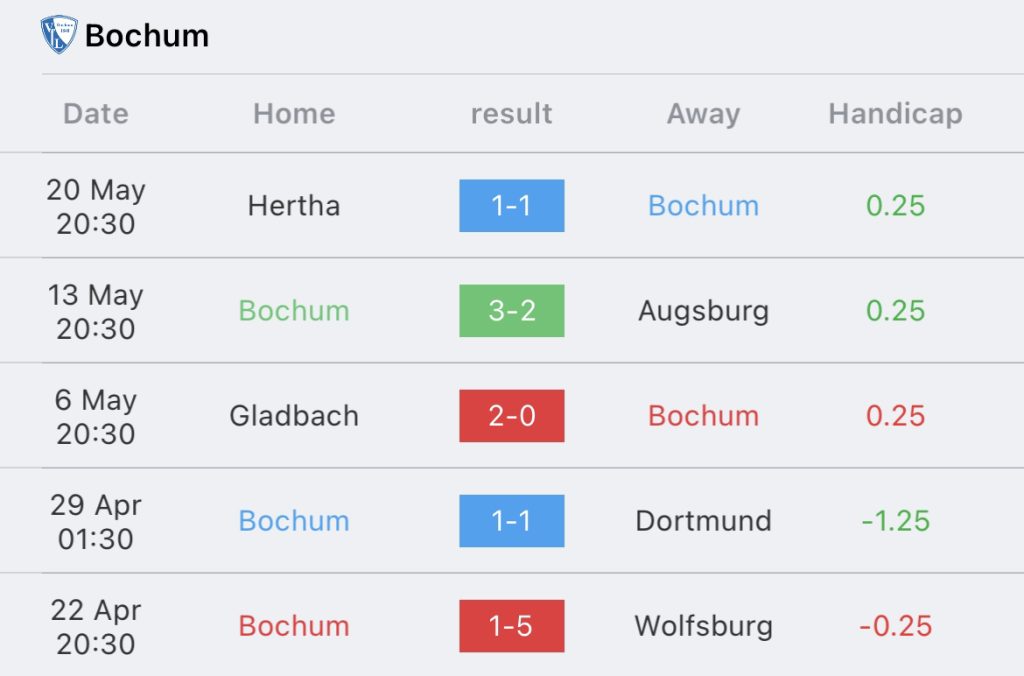Screen dimensions: 1024x676
Task: Open Augsburg team link
Action: [x=703, y=312]
